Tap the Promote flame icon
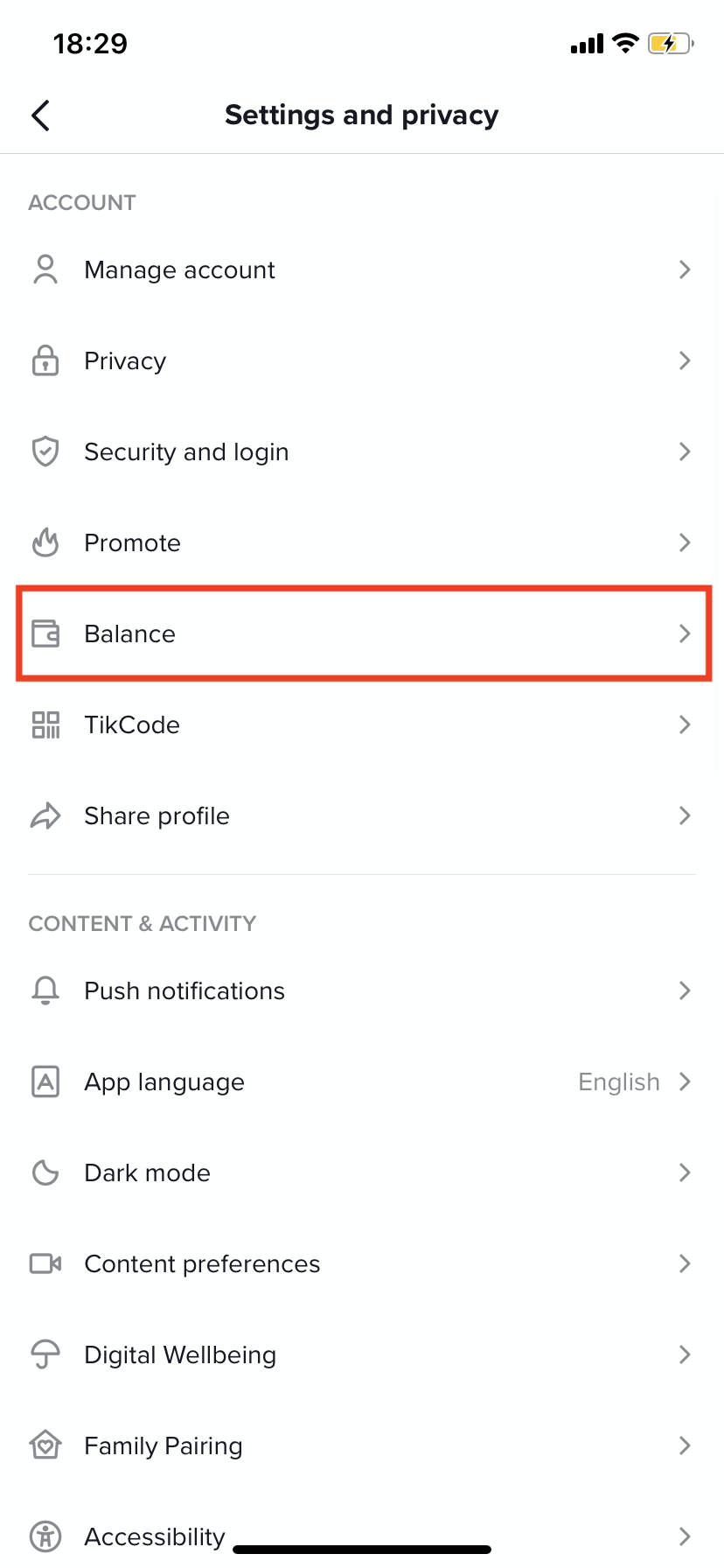 [x=45, y=542]
